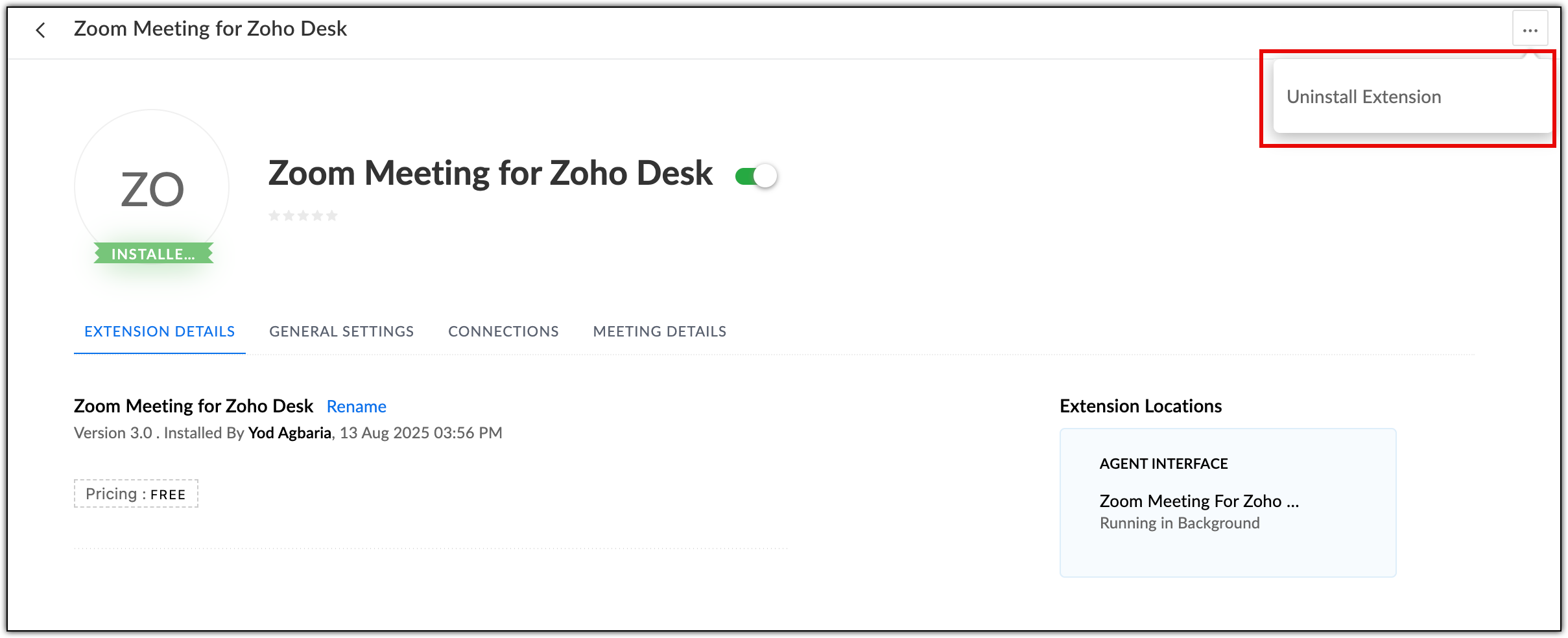Select the Extension Details tab
This screenshot has width=1568, height=638.
160,332
